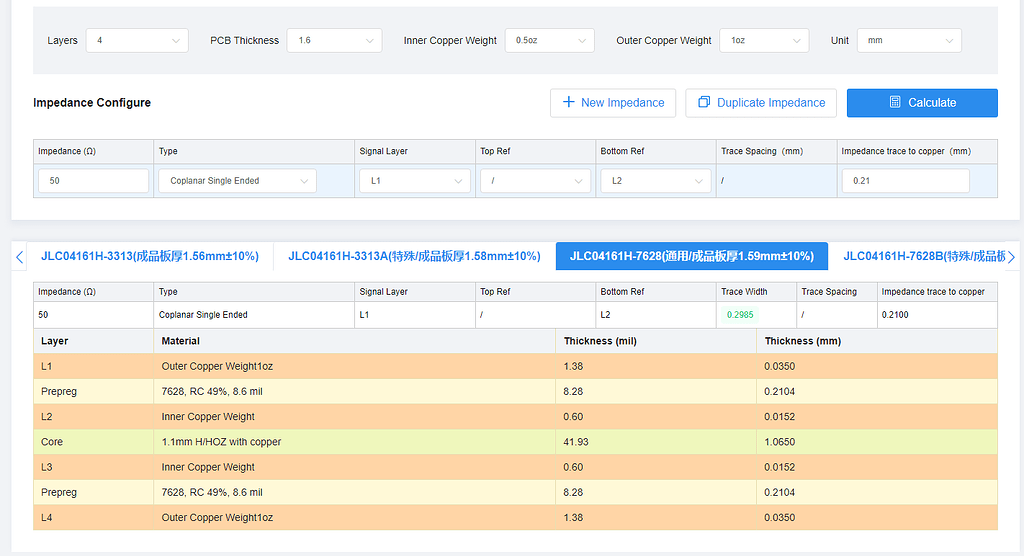Expand the Outer Copper Weight dropdown
1024x556 pixels.
tap(765, 41)
